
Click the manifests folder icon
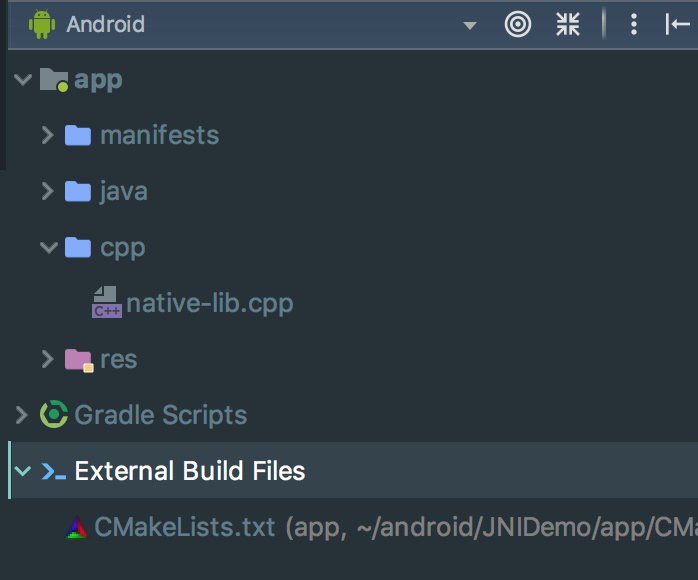point(78,135)
